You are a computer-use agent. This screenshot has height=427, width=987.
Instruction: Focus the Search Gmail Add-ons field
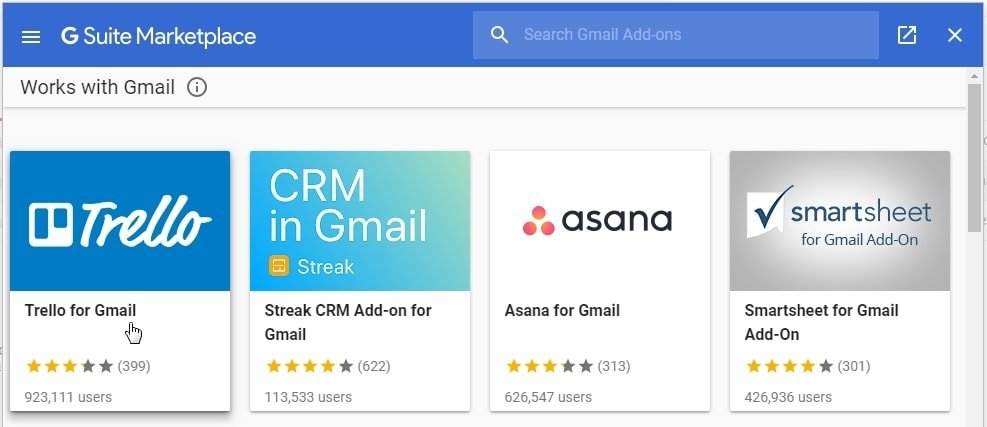click(x=690, y=35)
